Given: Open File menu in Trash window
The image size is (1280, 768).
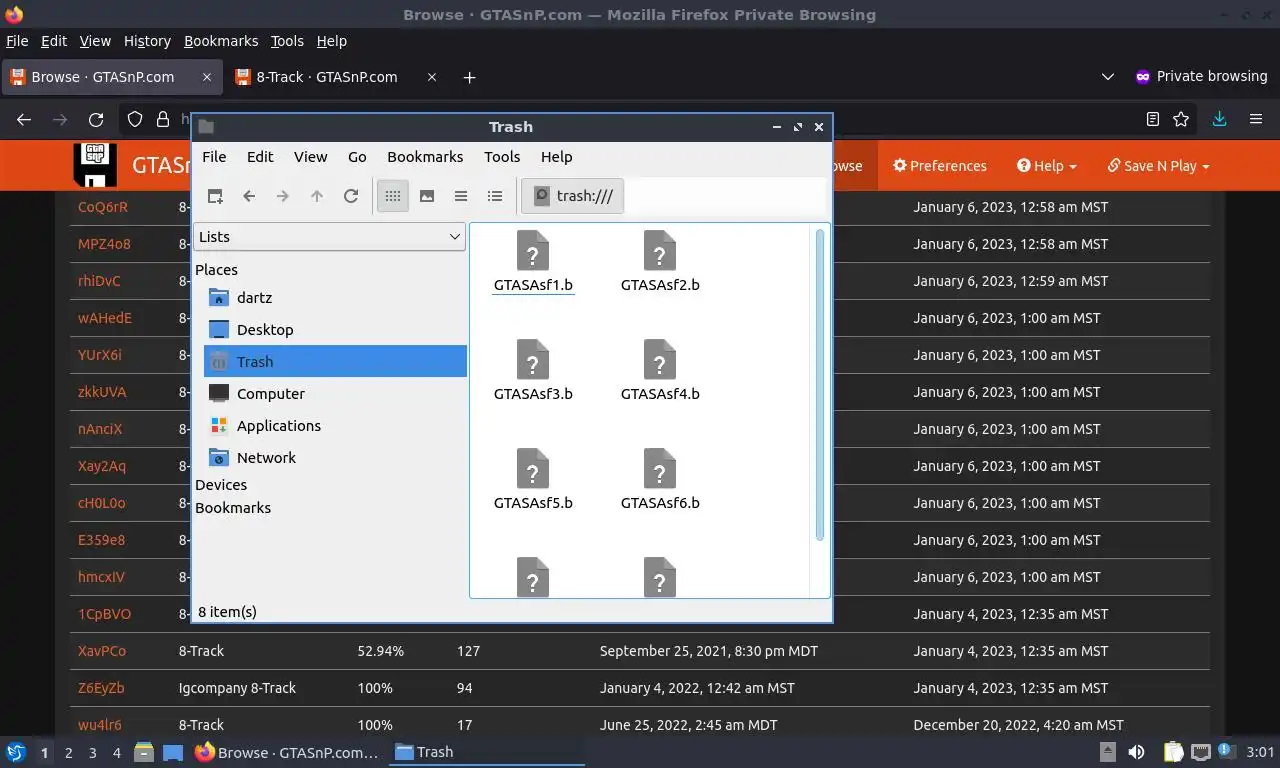Looking at the screenshot, I should 214,157.
